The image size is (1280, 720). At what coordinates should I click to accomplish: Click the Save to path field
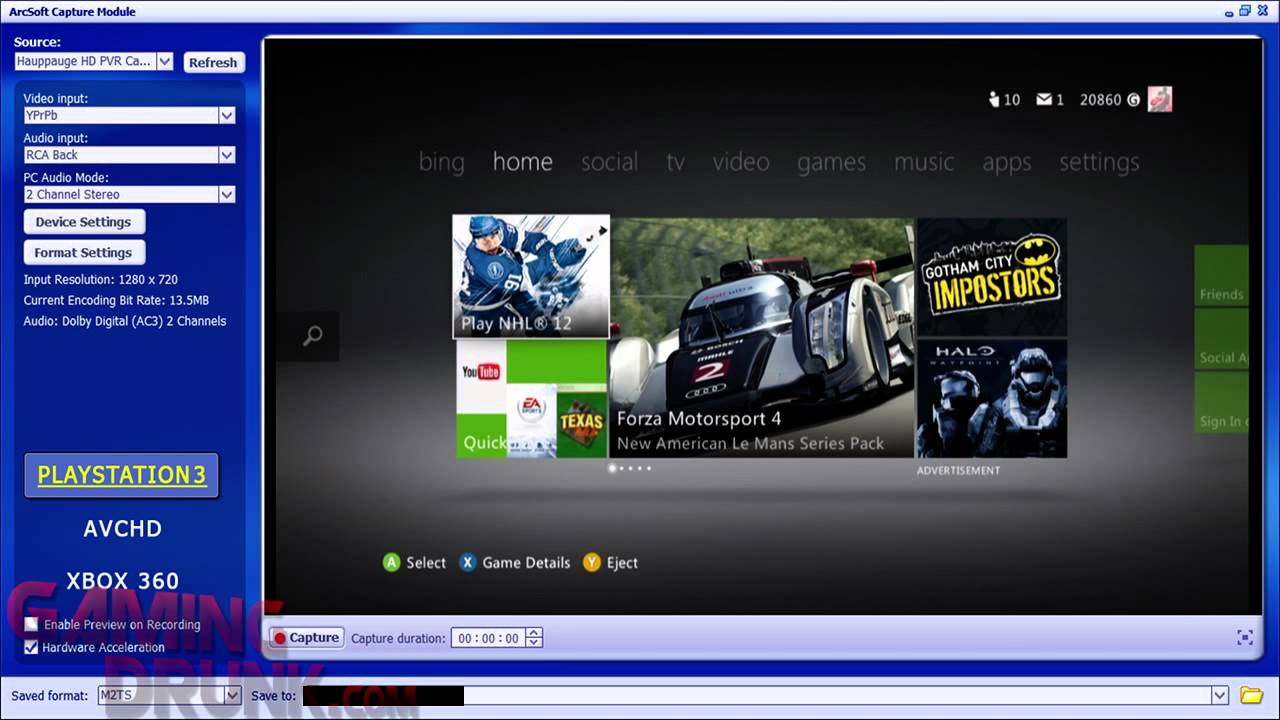tap(756, 695)
